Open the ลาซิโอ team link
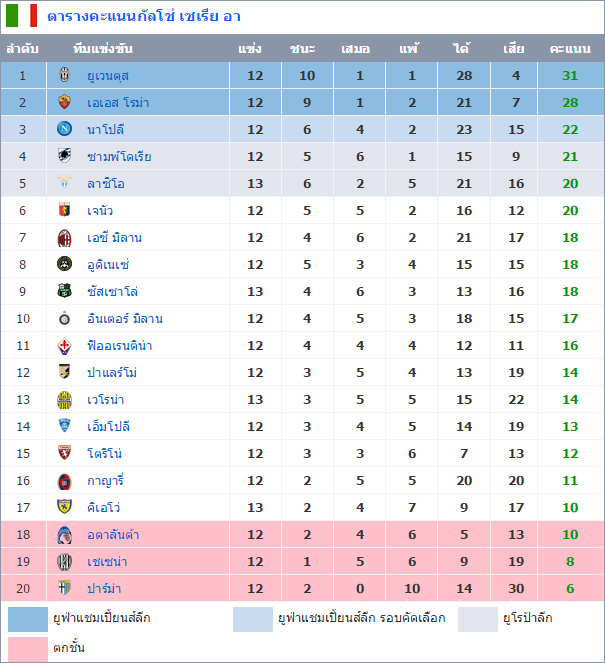 point(106,183)
